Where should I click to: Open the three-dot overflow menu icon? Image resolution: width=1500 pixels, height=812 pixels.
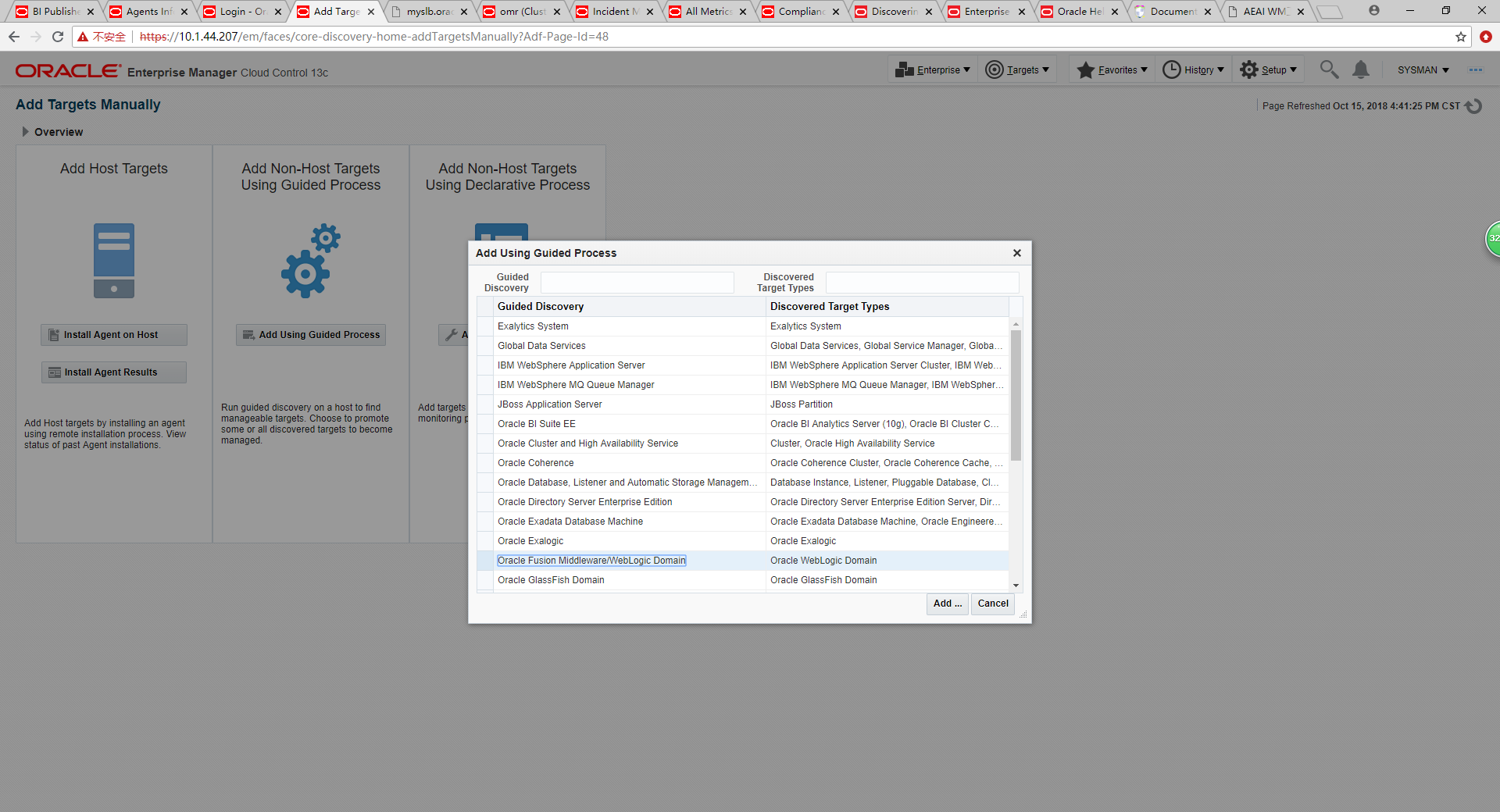(1475, 70)
